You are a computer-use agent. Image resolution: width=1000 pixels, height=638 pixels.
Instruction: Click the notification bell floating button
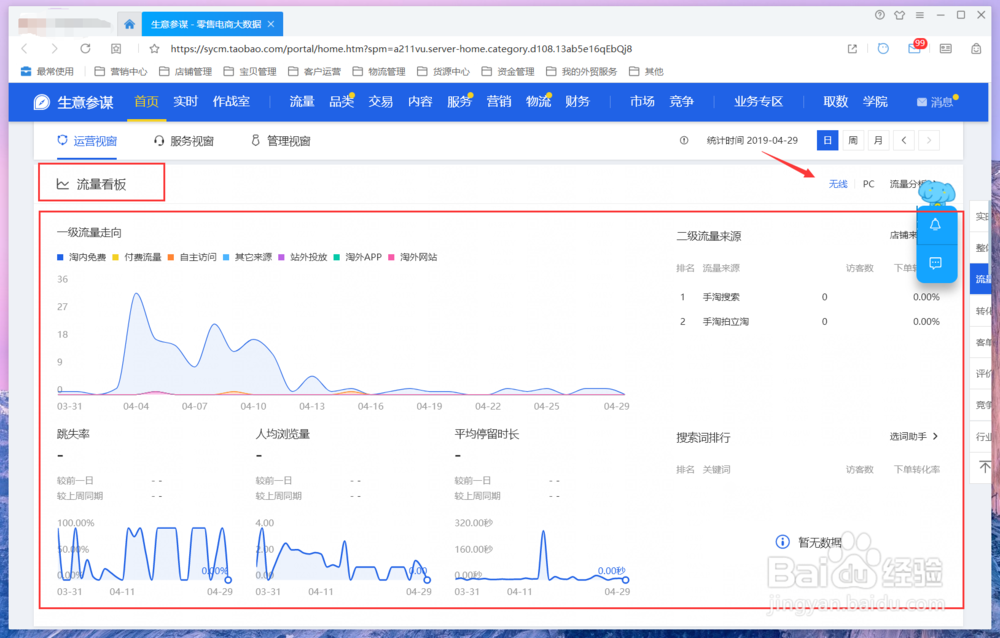[936, 225]
